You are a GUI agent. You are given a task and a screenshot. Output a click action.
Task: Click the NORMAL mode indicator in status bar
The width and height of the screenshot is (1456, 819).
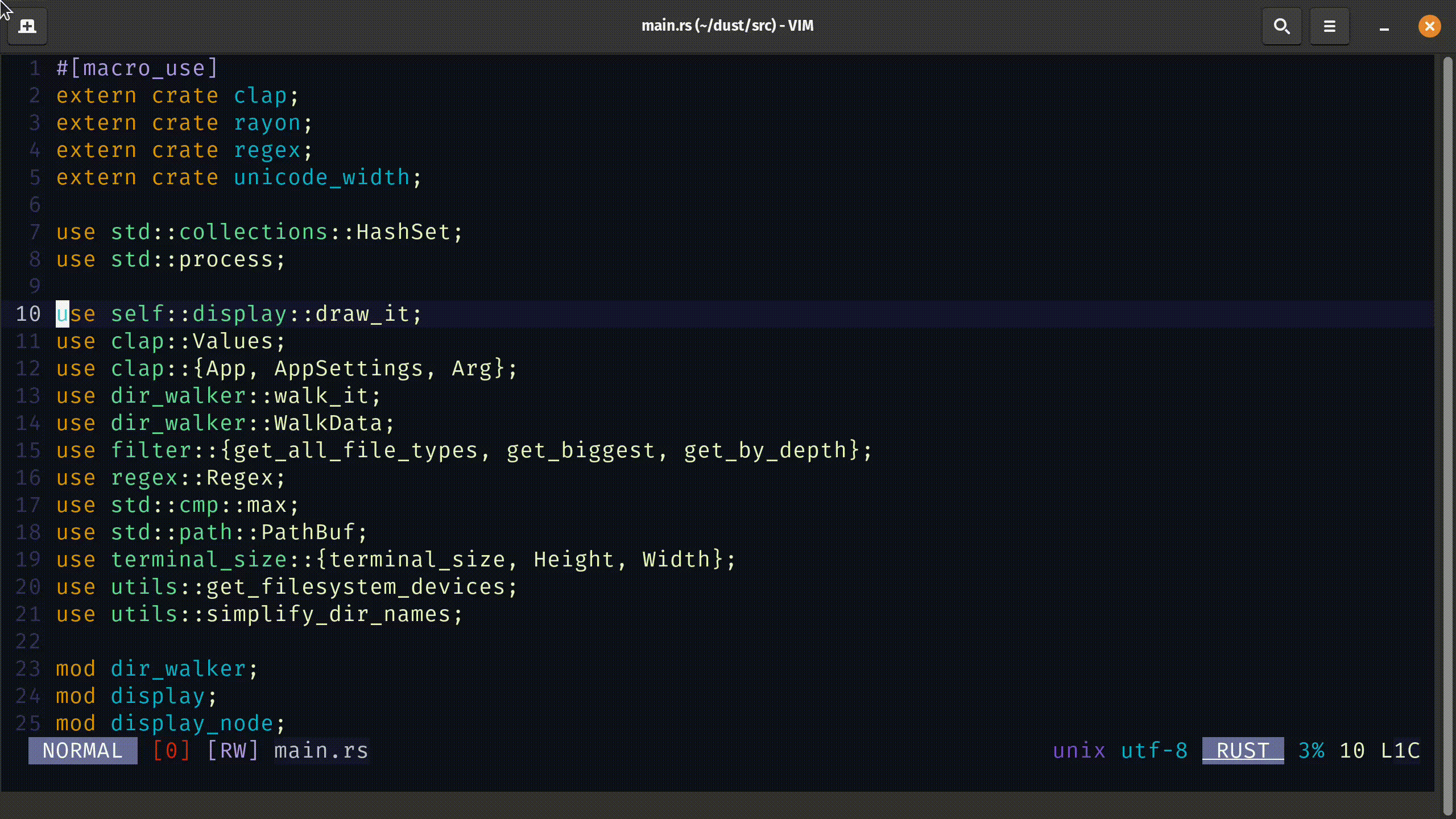[x=82, y=750]
